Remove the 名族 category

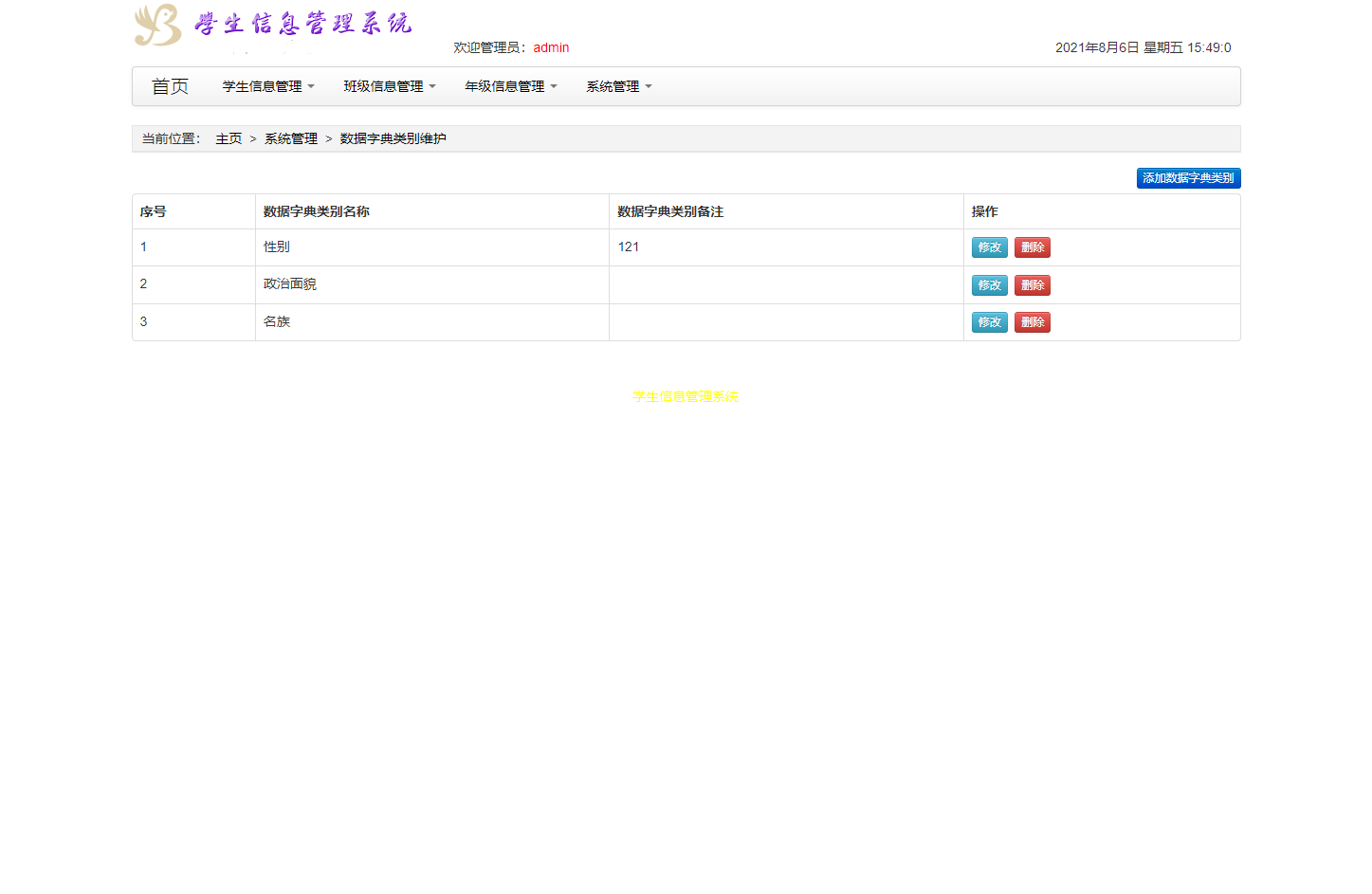tap(1033, 322)
